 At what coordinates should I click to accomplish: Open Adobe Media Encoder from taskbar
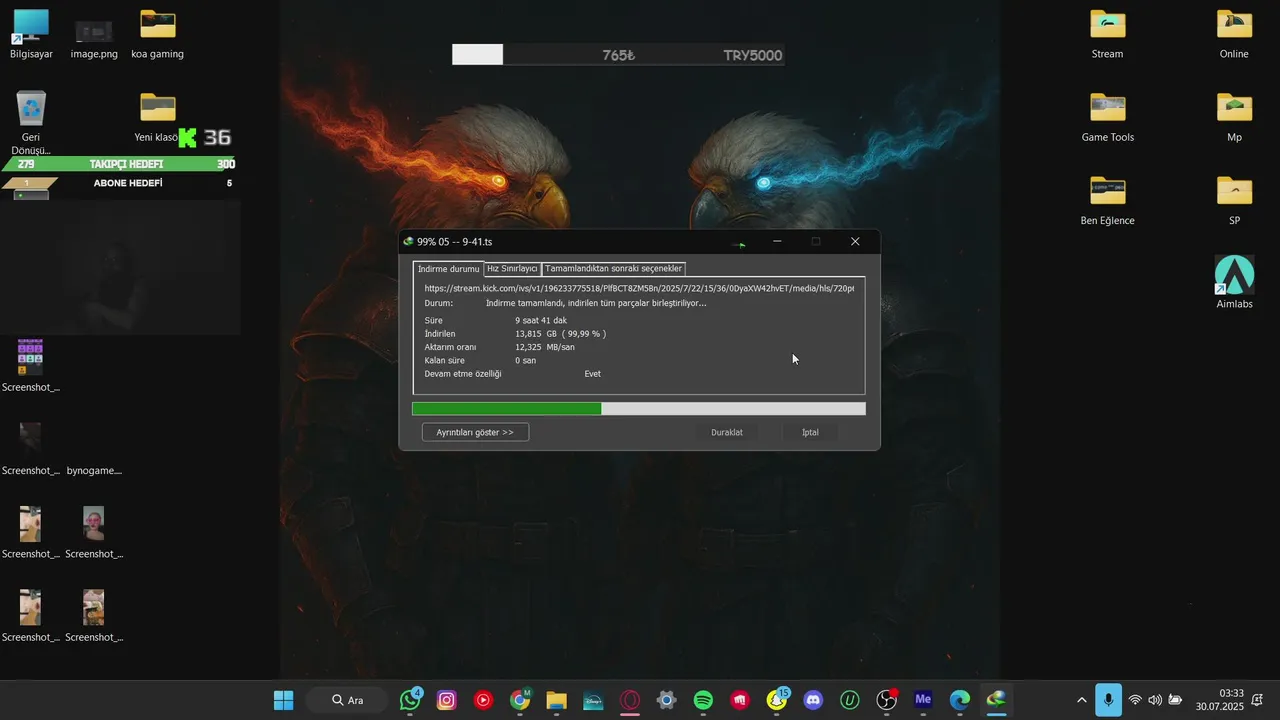[x=923, y=700]
